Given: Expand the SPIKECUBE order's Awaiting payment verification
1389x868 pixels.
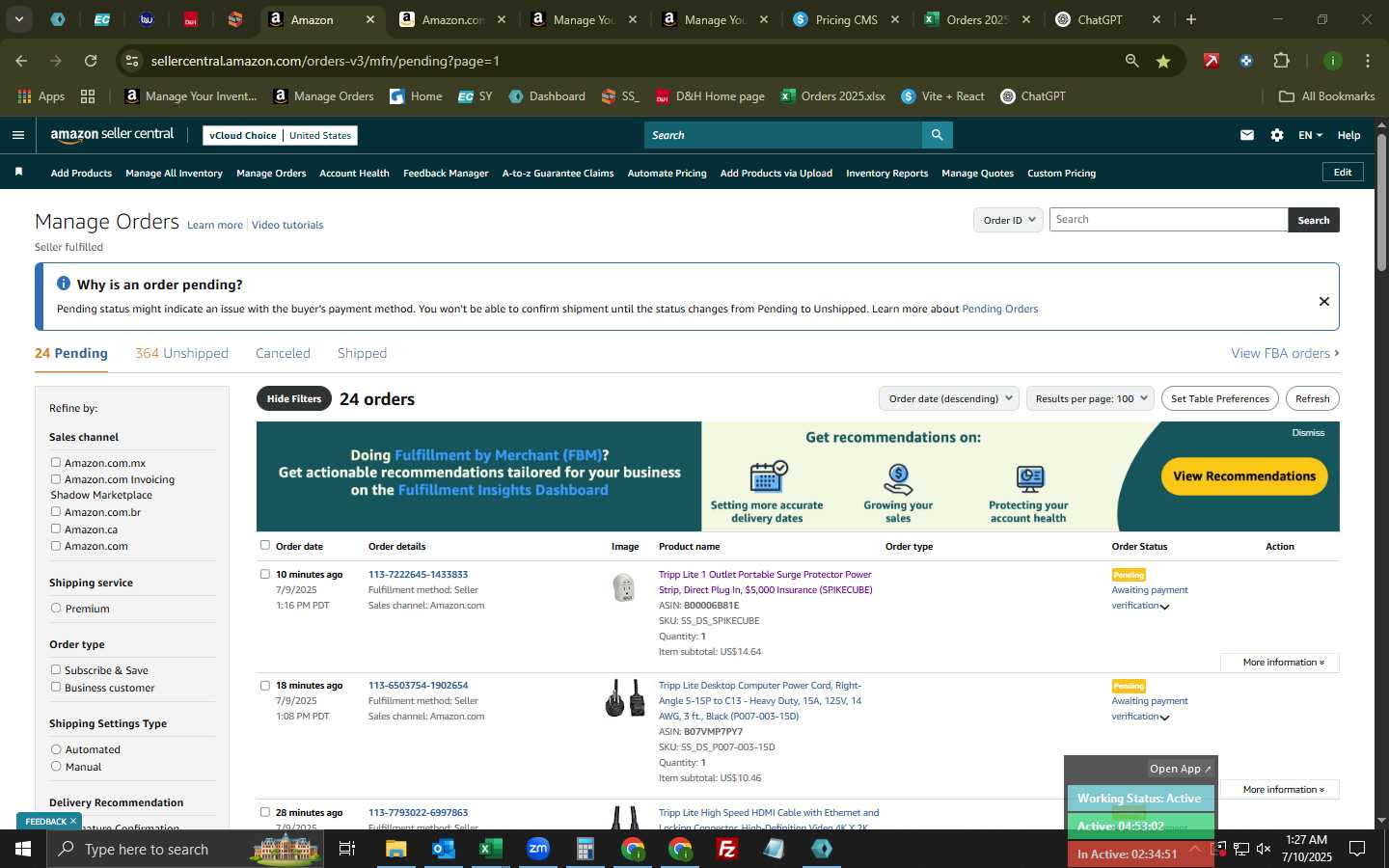Looking at the screenshot, I should point(1164,607).
